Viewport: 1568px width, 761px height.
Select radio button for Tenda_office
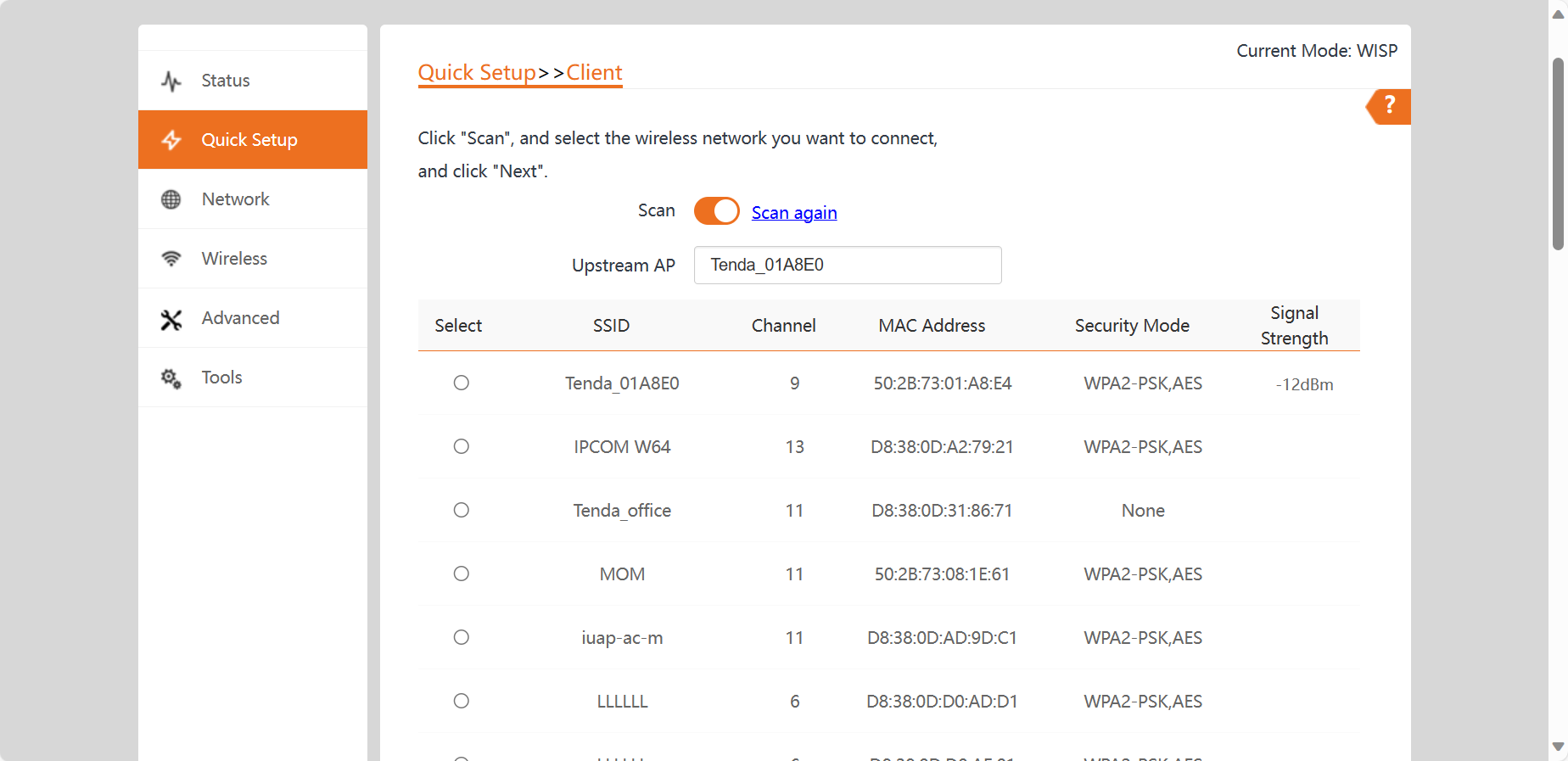pos(461,510)
